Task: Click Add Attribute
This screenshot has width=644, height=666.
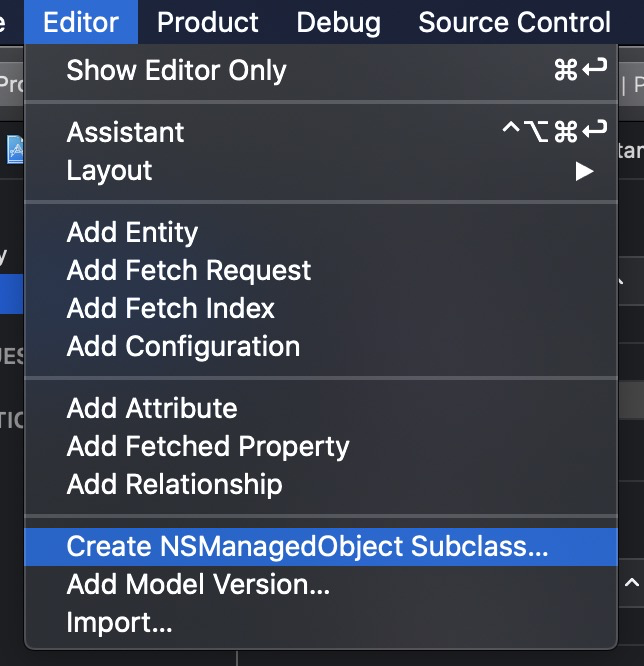Action: pyautogui.click(x=321, y=408)
